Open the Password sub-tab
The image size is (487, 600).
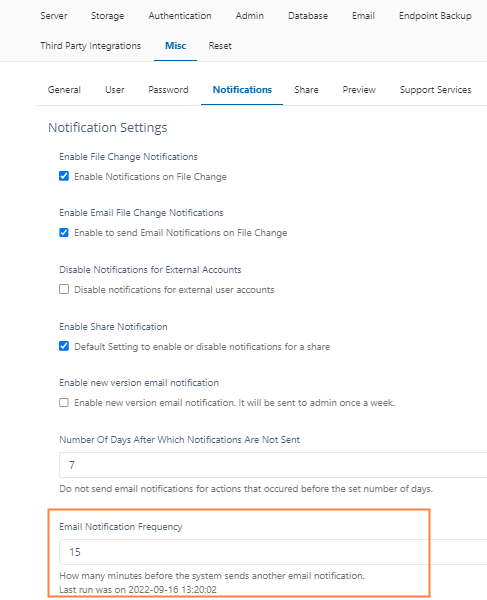(x=168, y=90)
